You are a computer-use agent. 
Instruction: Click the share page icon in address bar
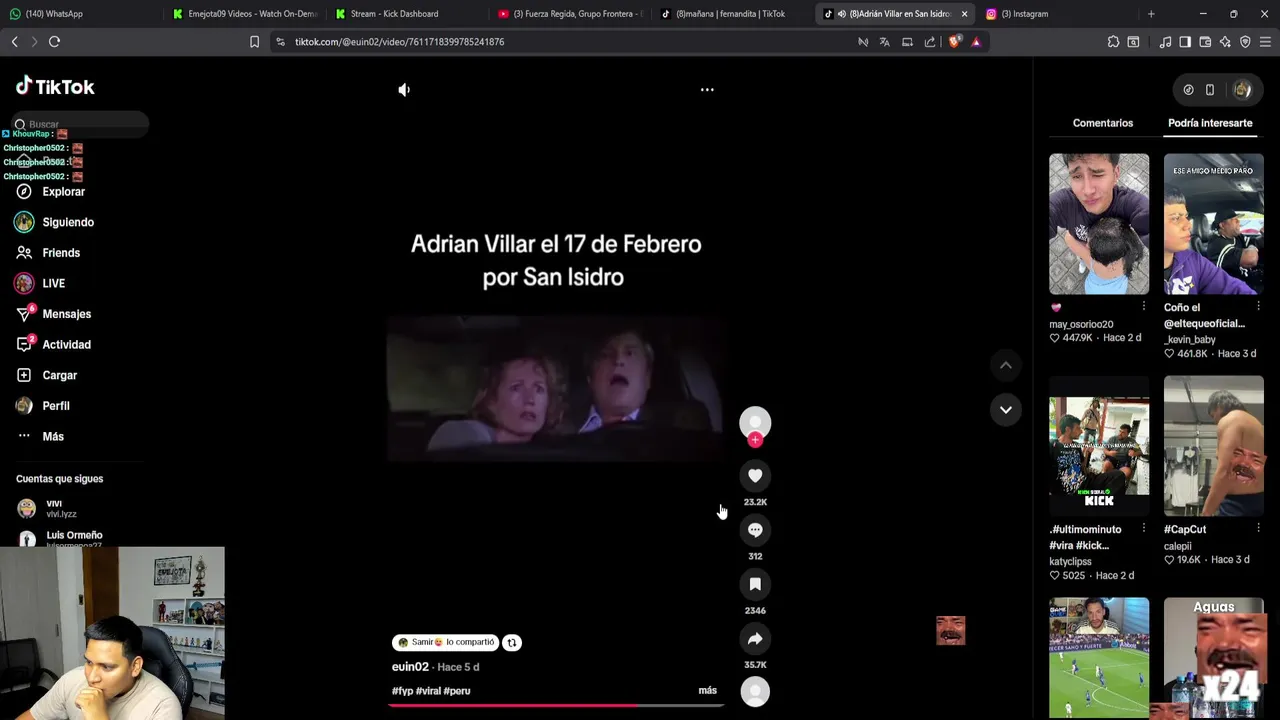pyautogui.click(x=930, y=42)
